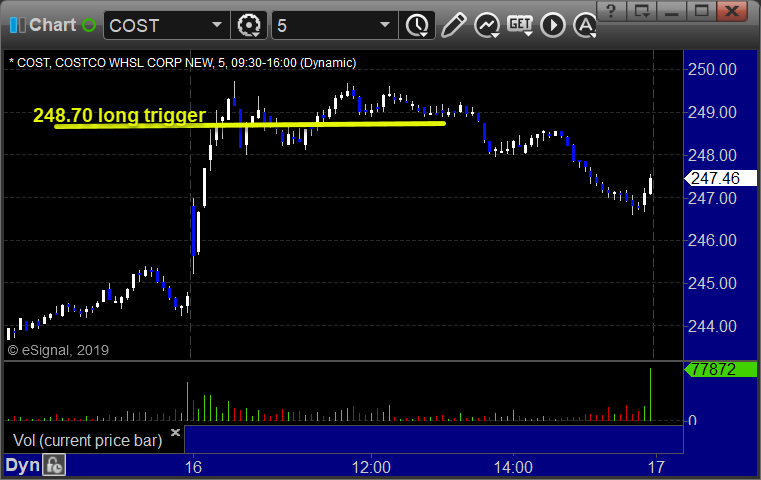Open the studies chart-line icon
761x480 pixels.
487,25
